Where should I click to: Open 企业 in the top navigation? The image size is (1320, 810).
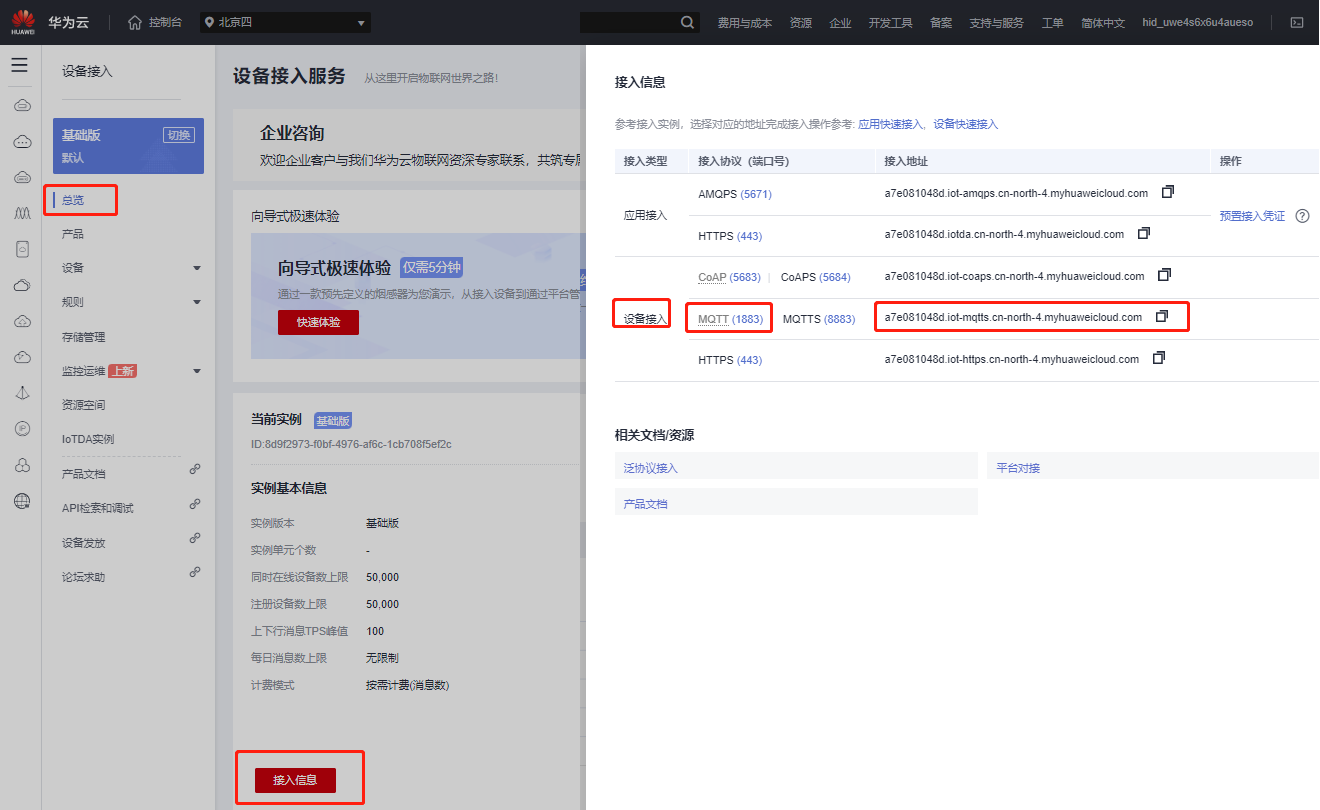pos(840,23)
